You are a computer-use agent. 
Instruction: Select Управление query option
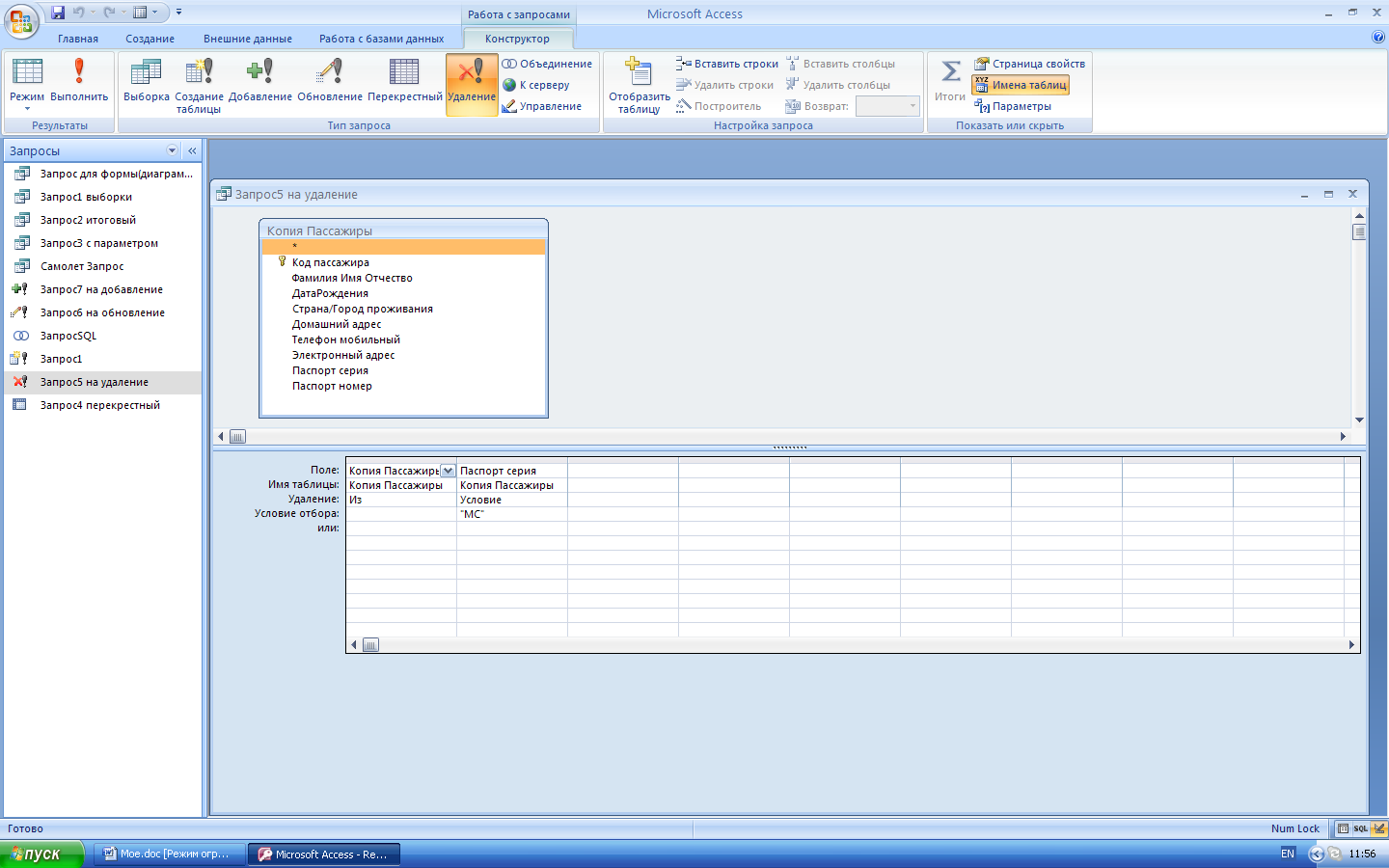click(542, 106)
